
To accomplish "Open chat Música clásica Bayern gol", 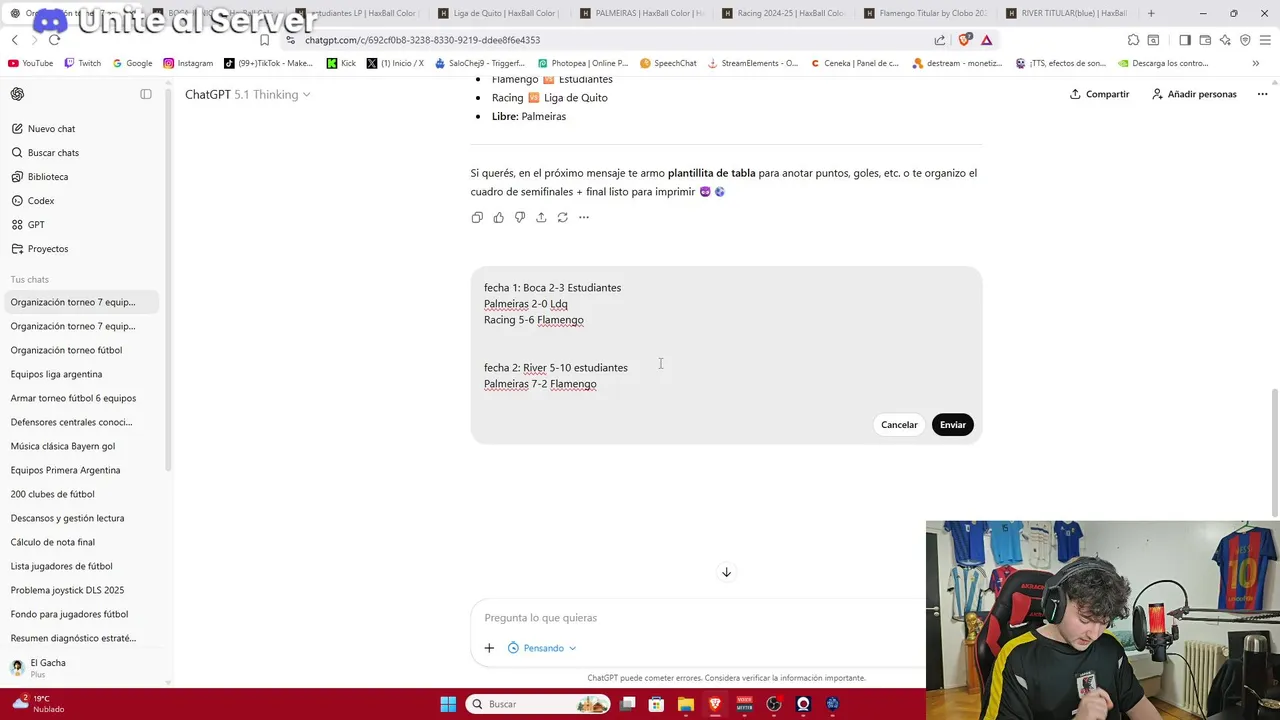I will coord(84,446).
